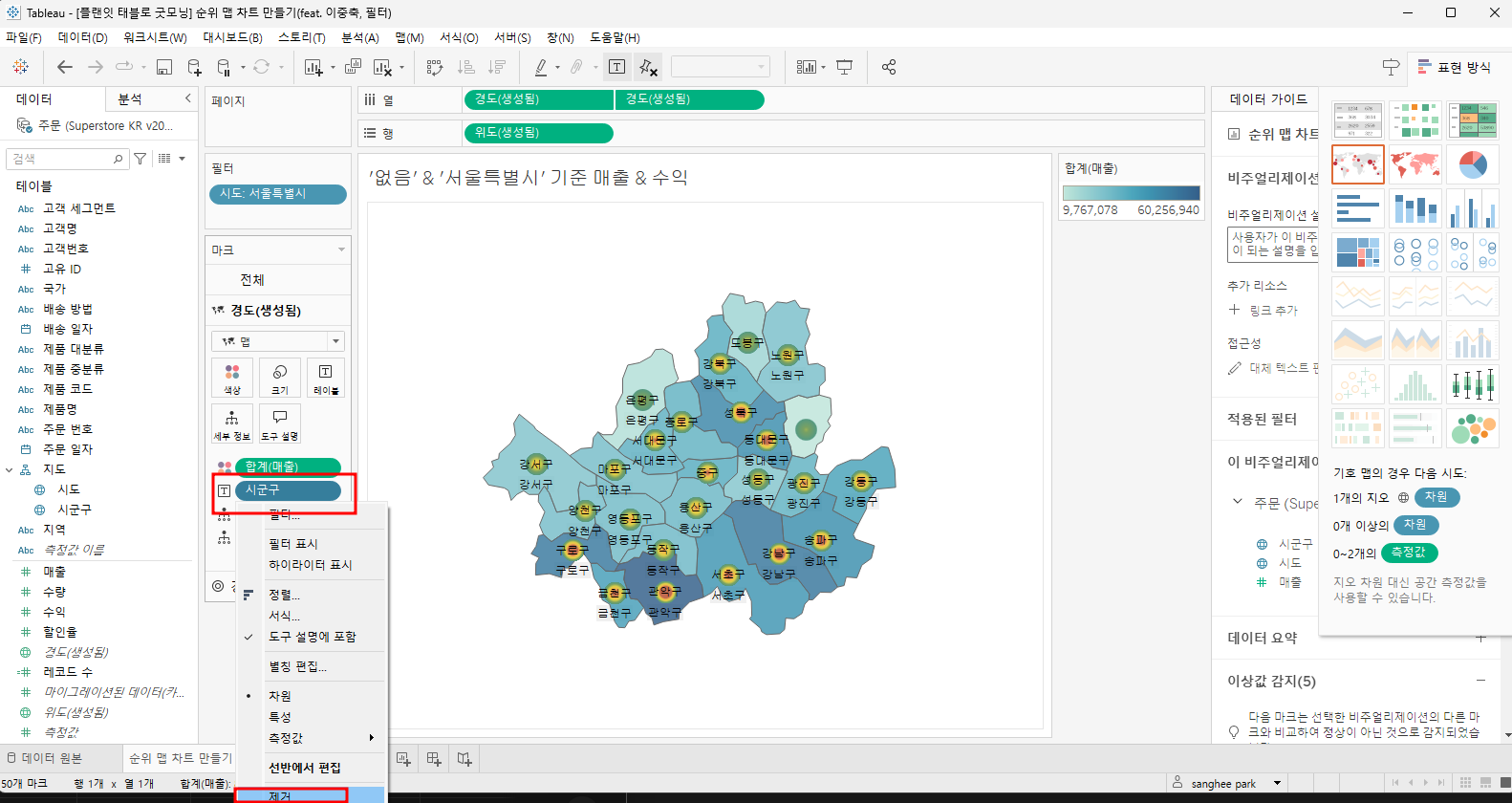Click the share workbook icon
The height and width of the screenshot is (803, 1512).
889,67
